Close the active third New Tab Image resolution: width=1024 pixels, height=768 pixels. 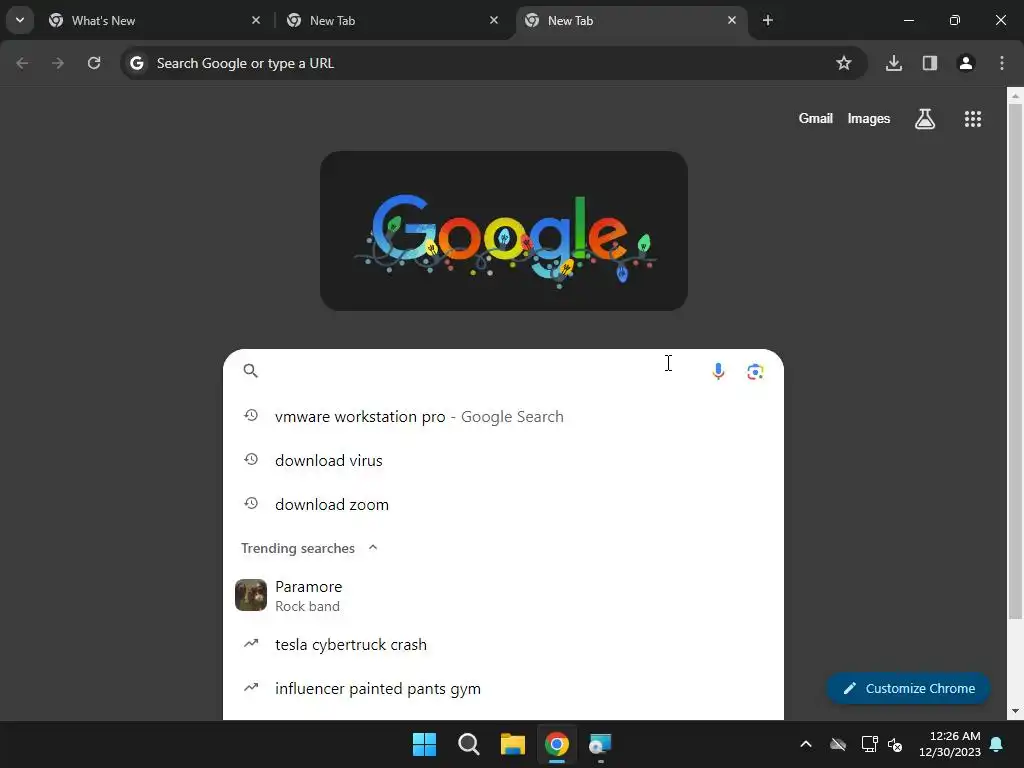tap(731, 20)
